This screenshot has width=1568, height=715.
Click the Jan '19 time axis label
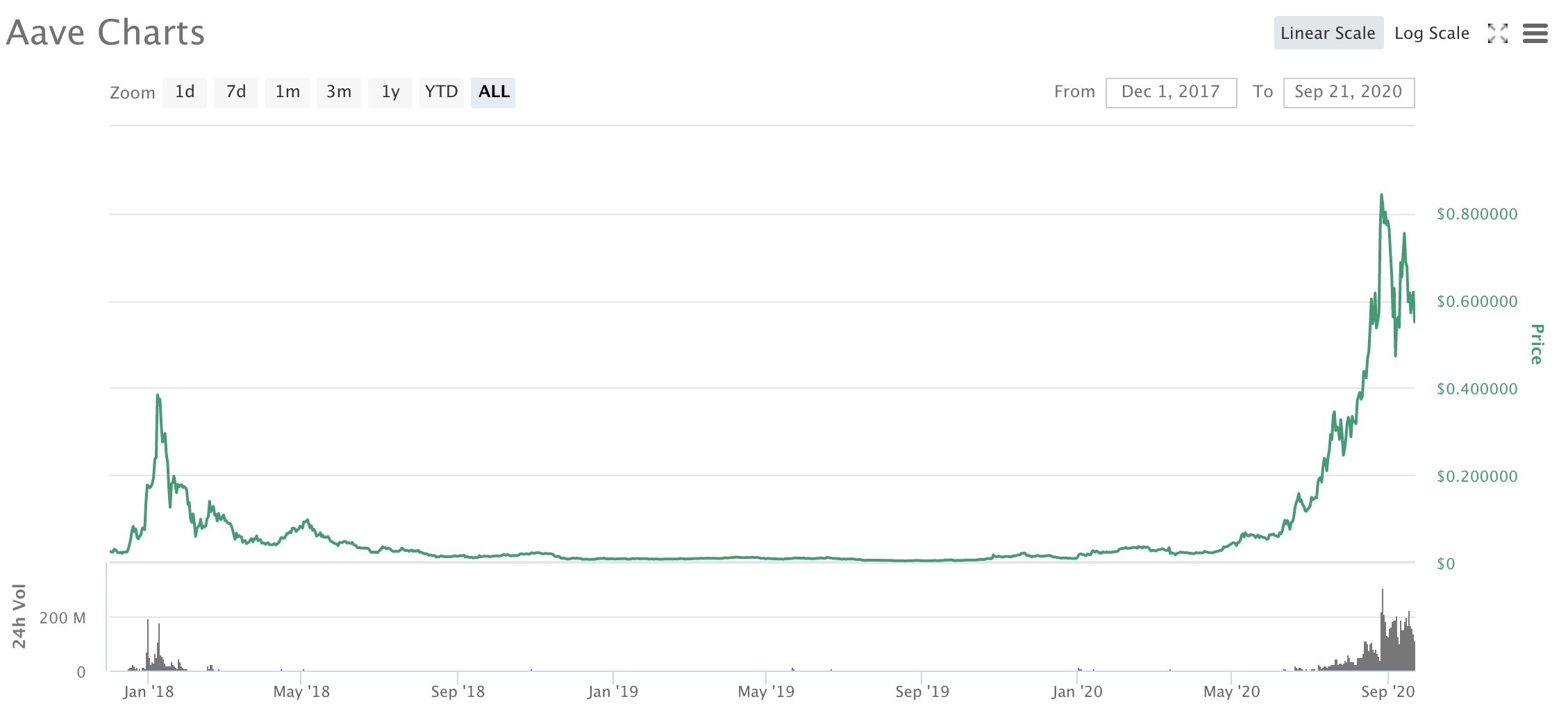point(612,691)
